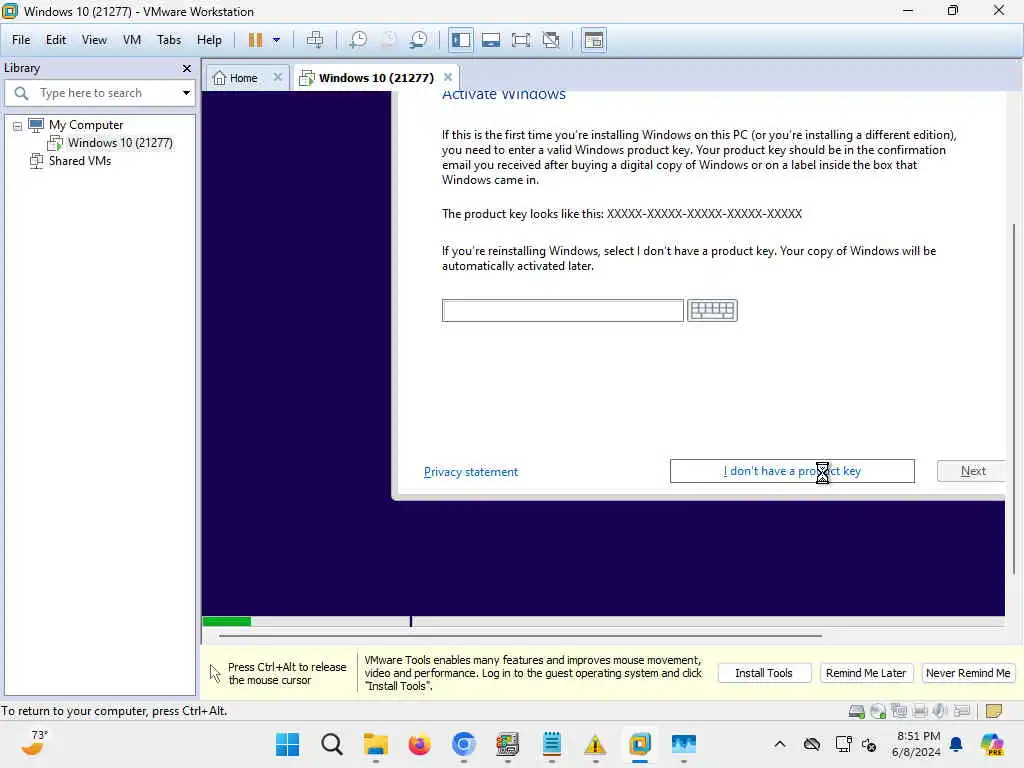
Task: Open the network status tray icon
Action: coord(843,744)
